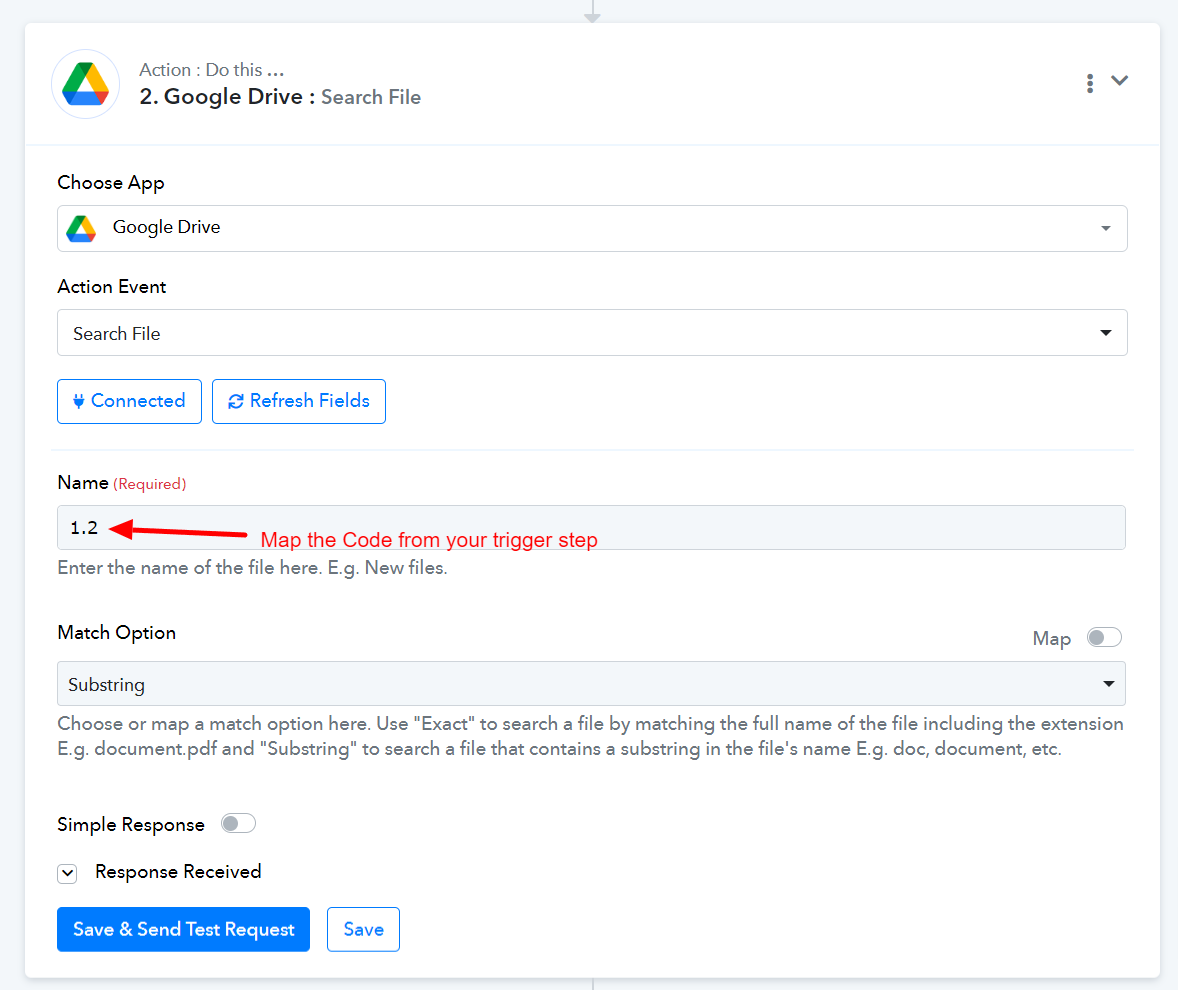This screenshot has width=1178, height=990.
Task: Click the Action Event dropdown caret
Action: click(x=1105, y=333)
